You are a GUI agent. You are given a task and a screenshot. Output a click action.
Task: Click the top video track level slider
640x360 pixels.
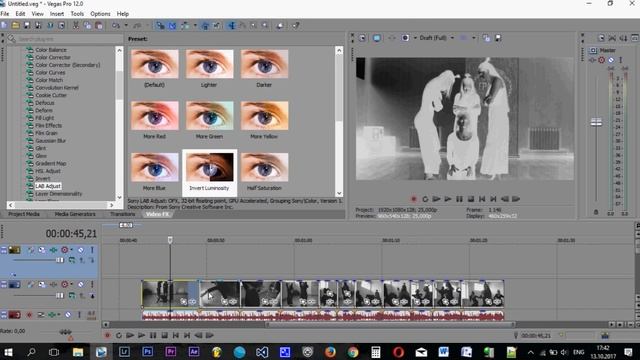60,260
